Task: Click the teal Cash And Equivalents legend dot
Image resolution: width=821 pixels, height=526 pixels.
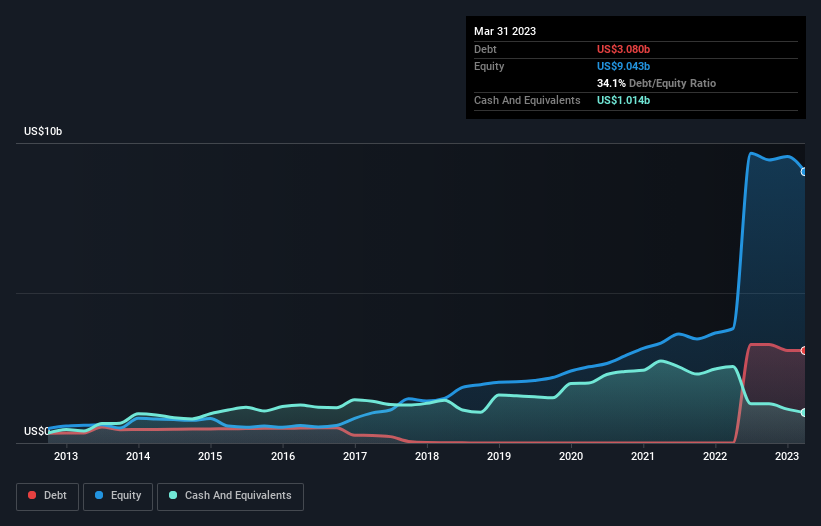Action: (173, 495)
